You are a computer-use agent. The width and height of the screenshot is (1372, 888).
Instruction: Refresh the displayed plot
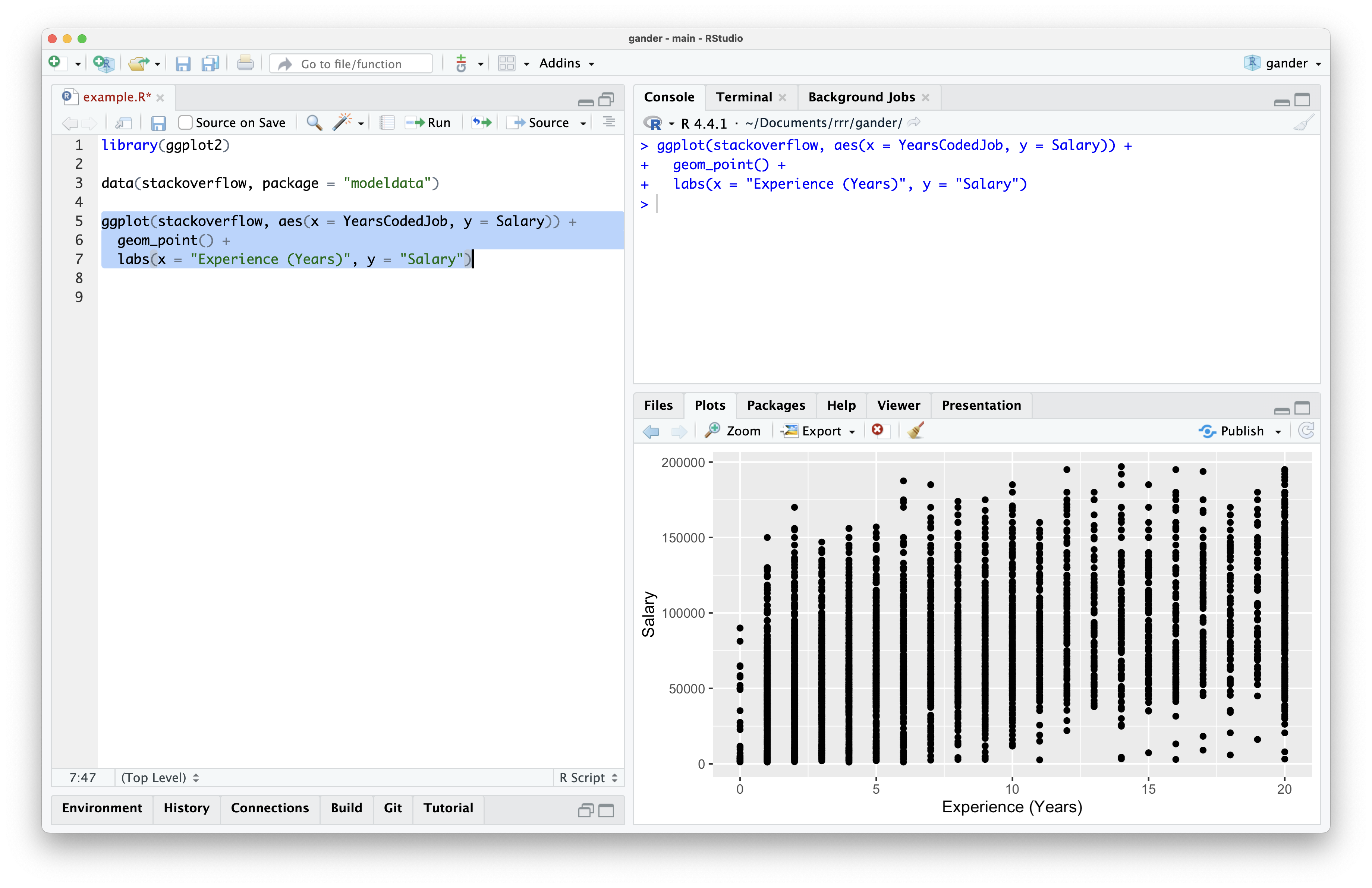point(1306,431)
